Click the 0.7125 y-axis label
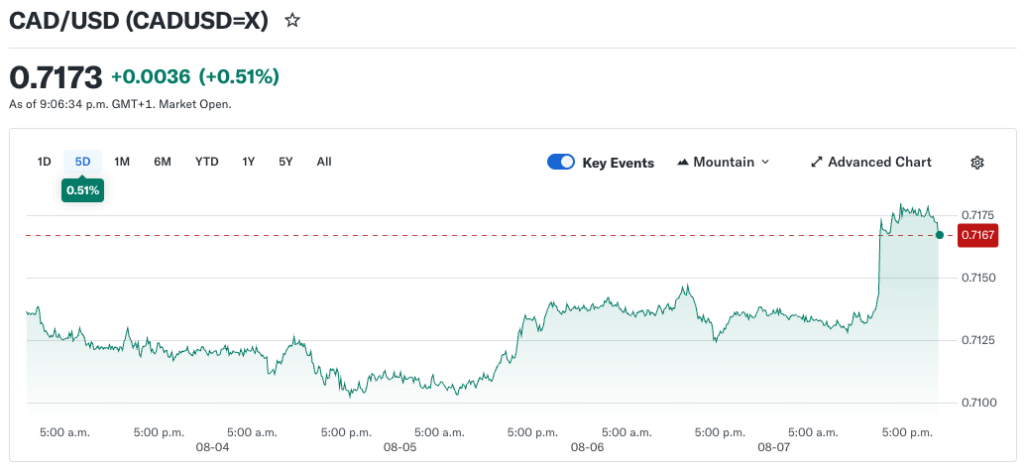Screen dimensions: 1024x470 point(977,340)
